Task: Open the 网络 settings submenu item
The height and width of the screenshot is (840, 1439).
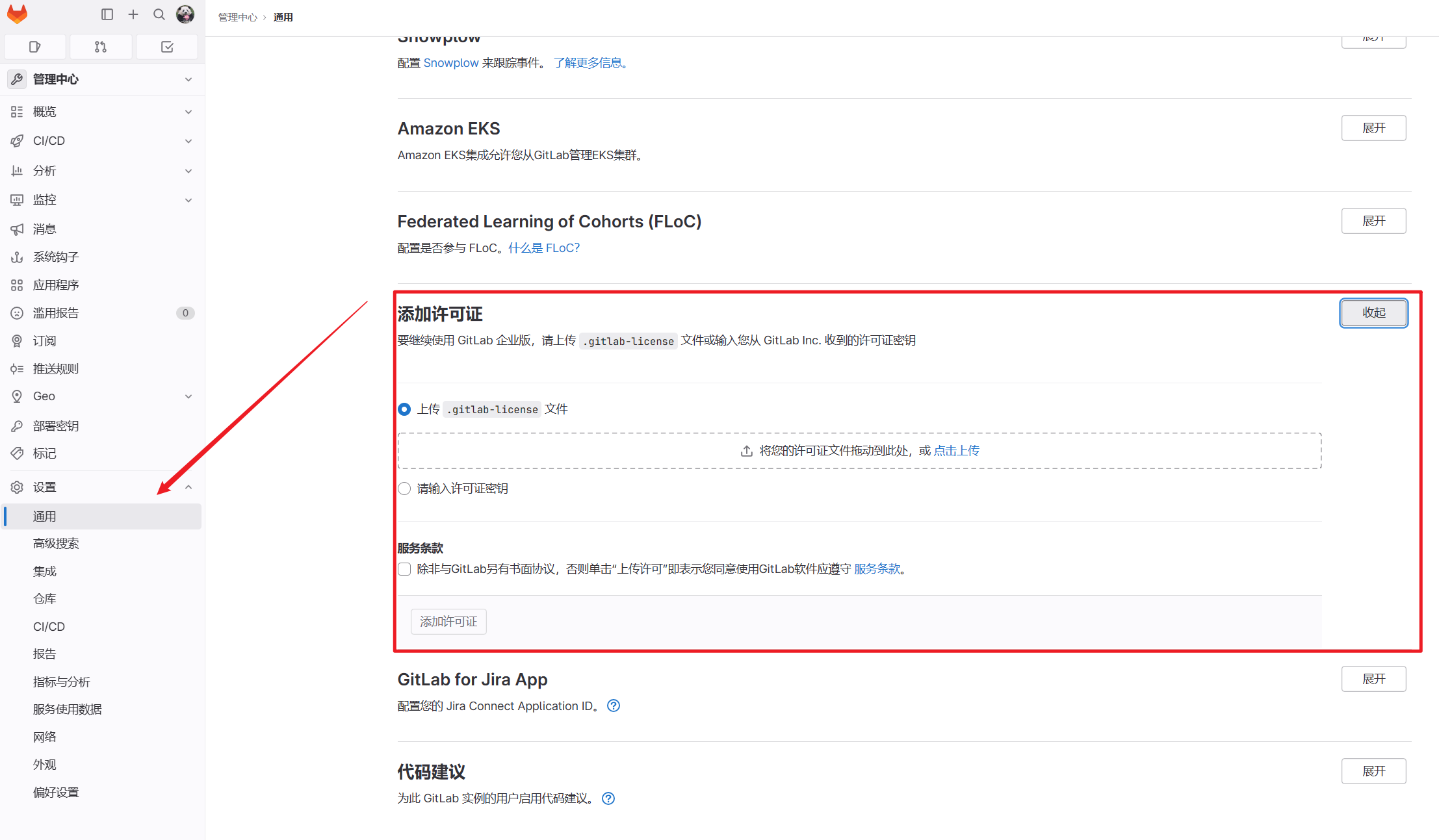Action: pos(102,737)
